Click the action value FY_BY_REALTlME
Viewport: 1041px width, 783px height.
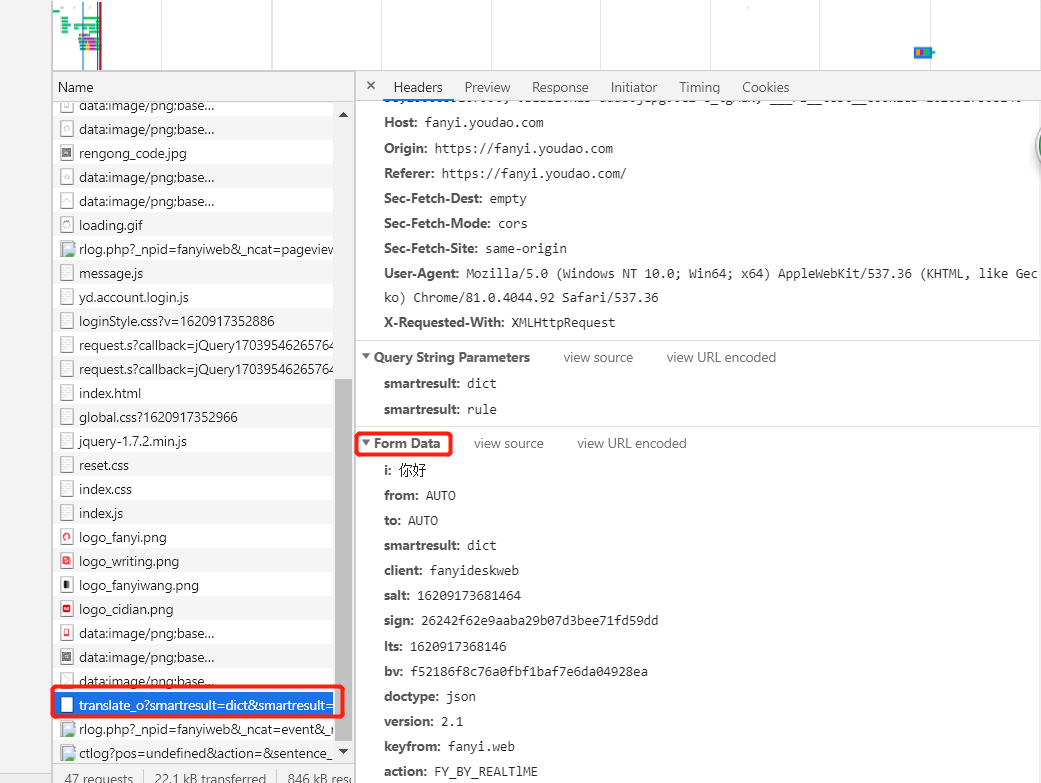486,772
